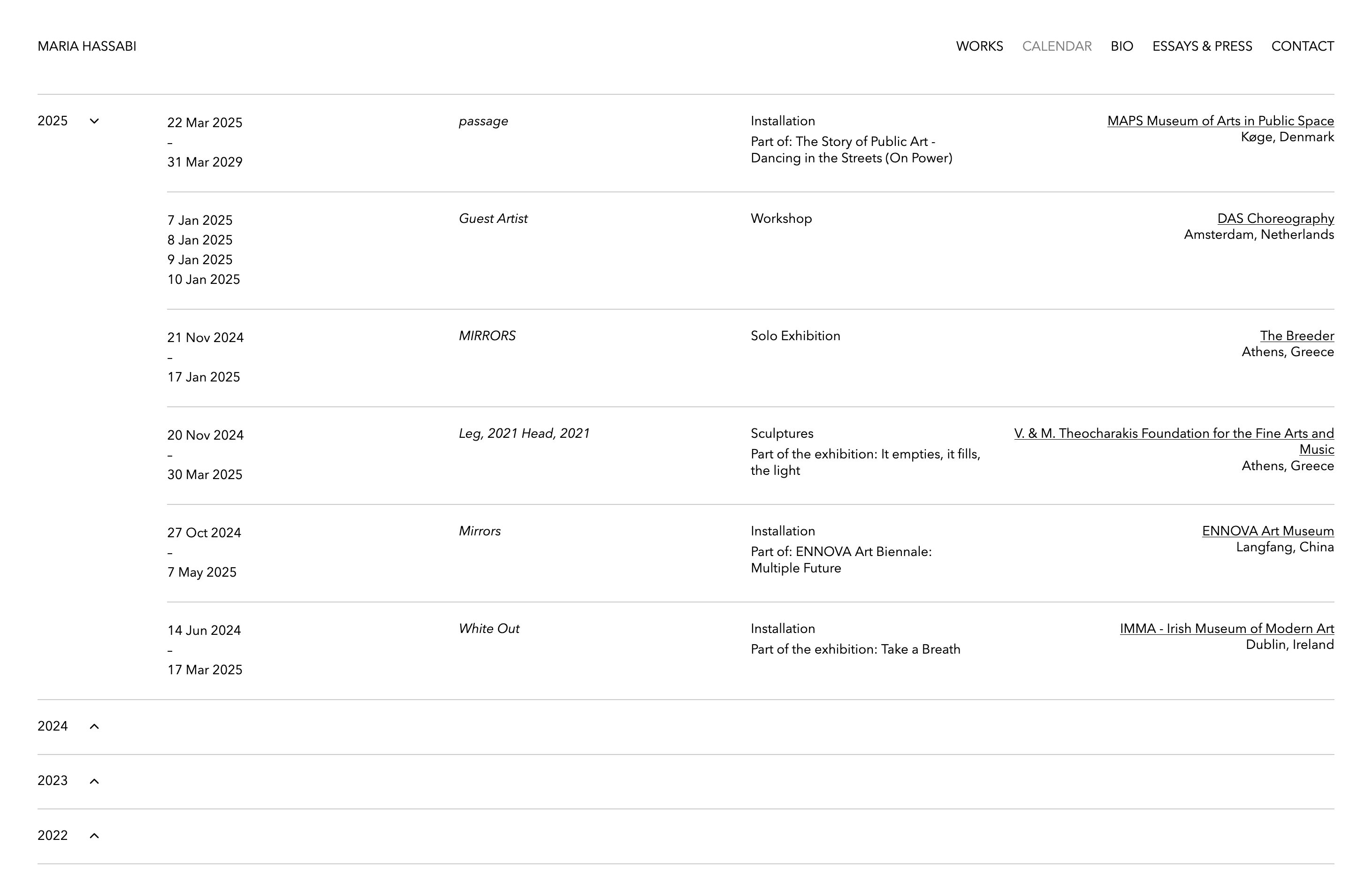Viewport: 1372px width, 884px height.
Task: Open The Breeder gallery link
Action: pyautogui.click(x=1297, y=336)
